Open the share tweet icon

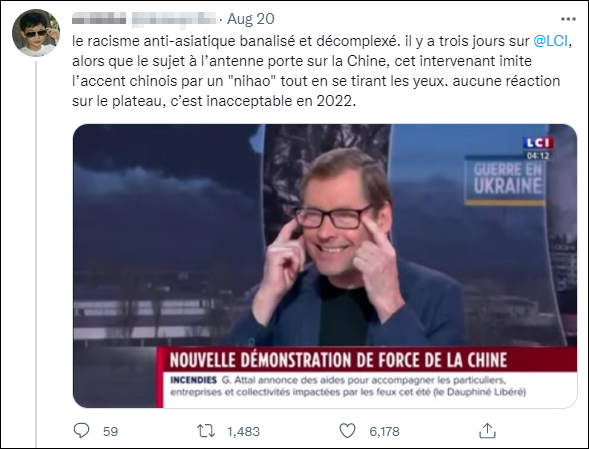point(487,431)
